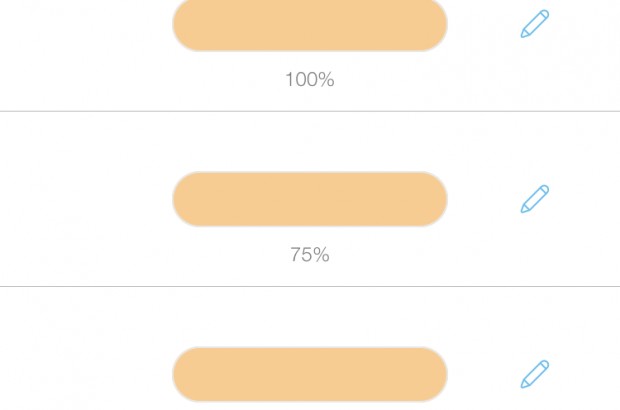Click the 75% percentage label
620x410 pixels.
[x=309, y=255]
